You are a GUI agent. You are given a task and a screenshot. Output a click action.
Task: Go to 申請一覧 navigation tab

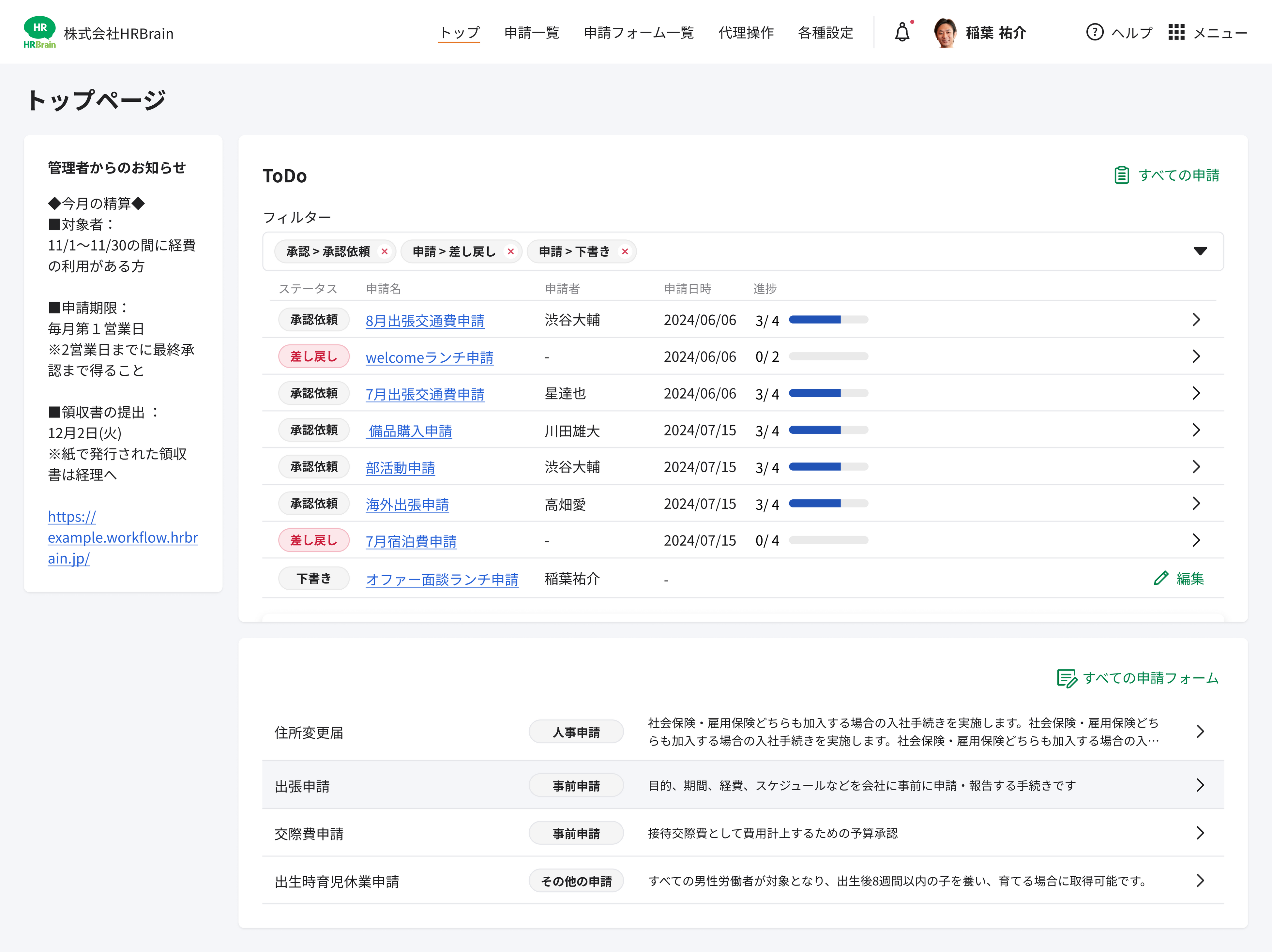point(531,33)
